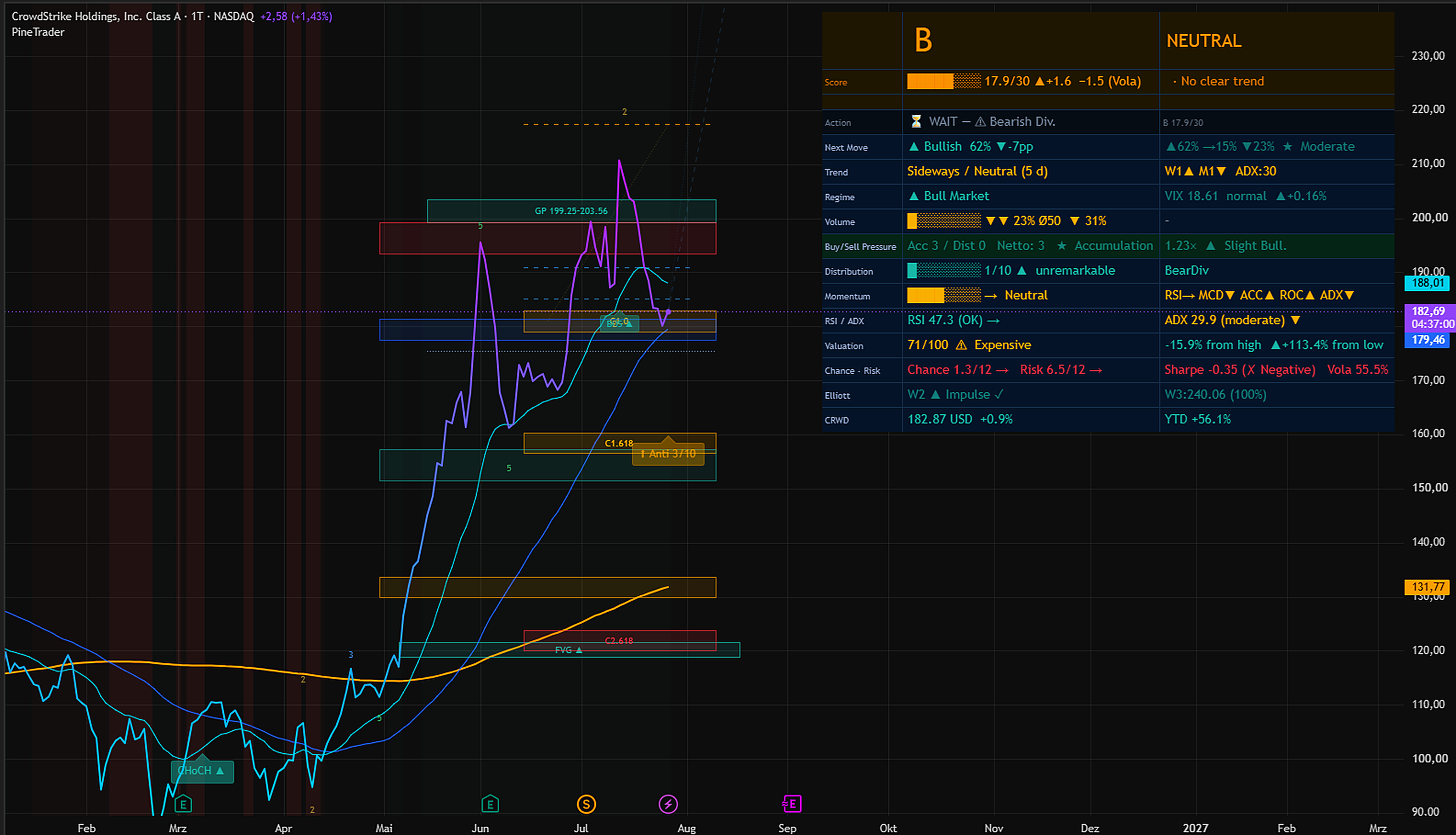Click the +2,58 (+1,43%) change value
This screenshot has width=1456, height=835.
pos(296,17)
